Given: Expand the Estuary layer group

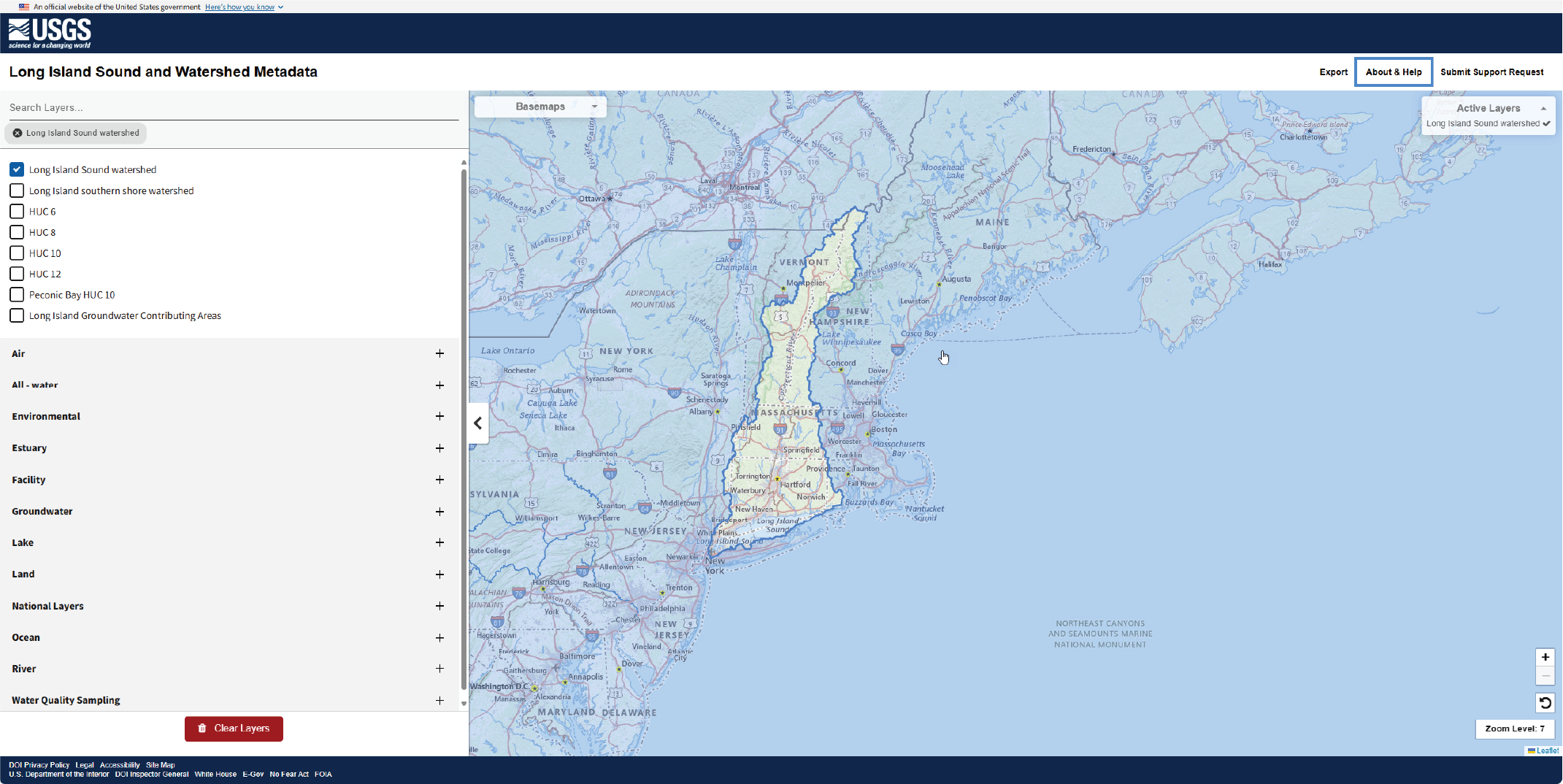Looking at the screenshot, I should [439, 448].
